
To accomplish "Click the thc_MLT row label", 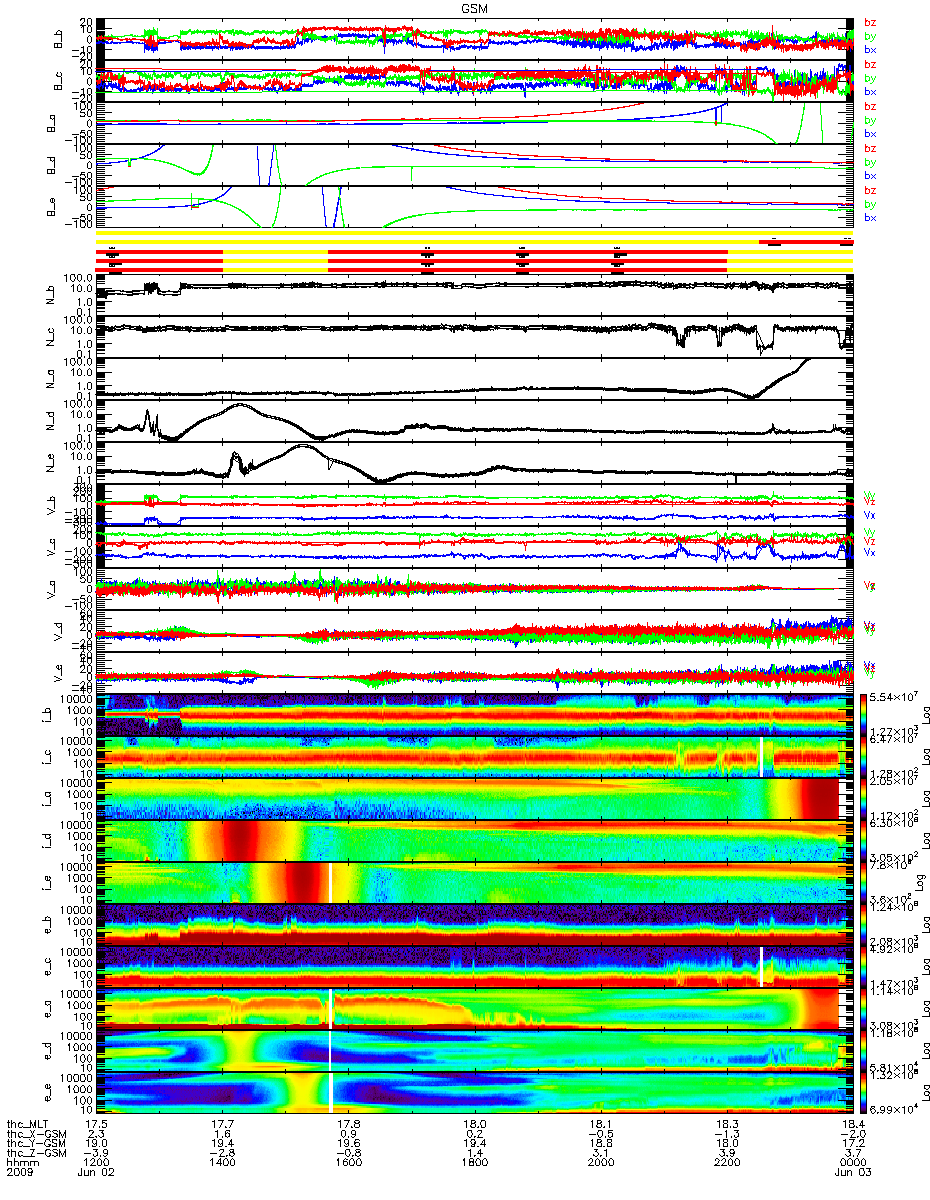I will click(28, 1124).
